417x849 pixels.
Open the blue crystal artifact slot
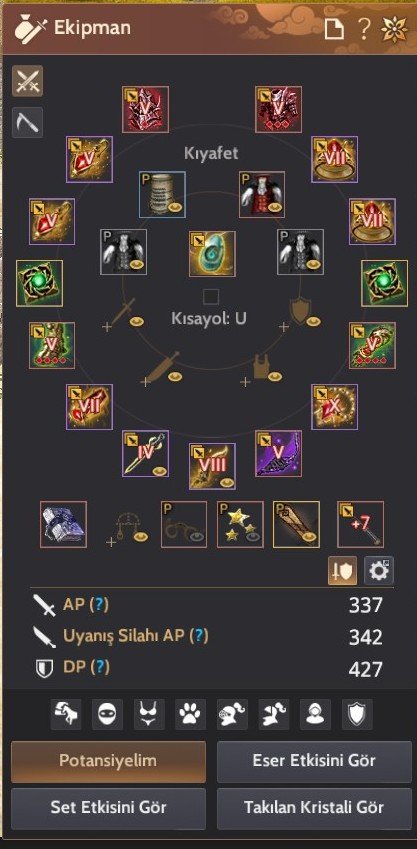[x=63, y=524]
